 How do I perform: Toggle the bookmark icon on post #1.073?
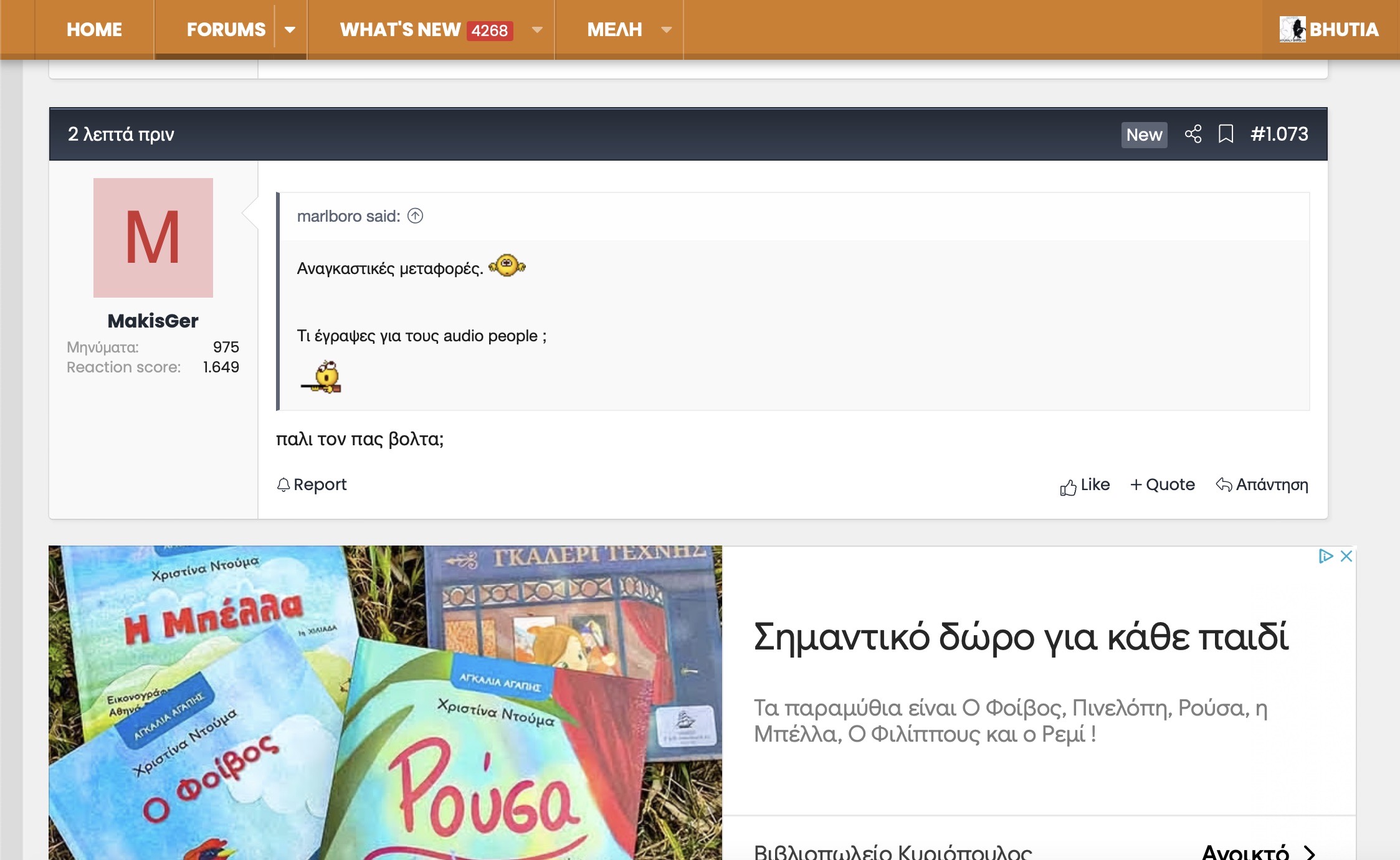1226,134
